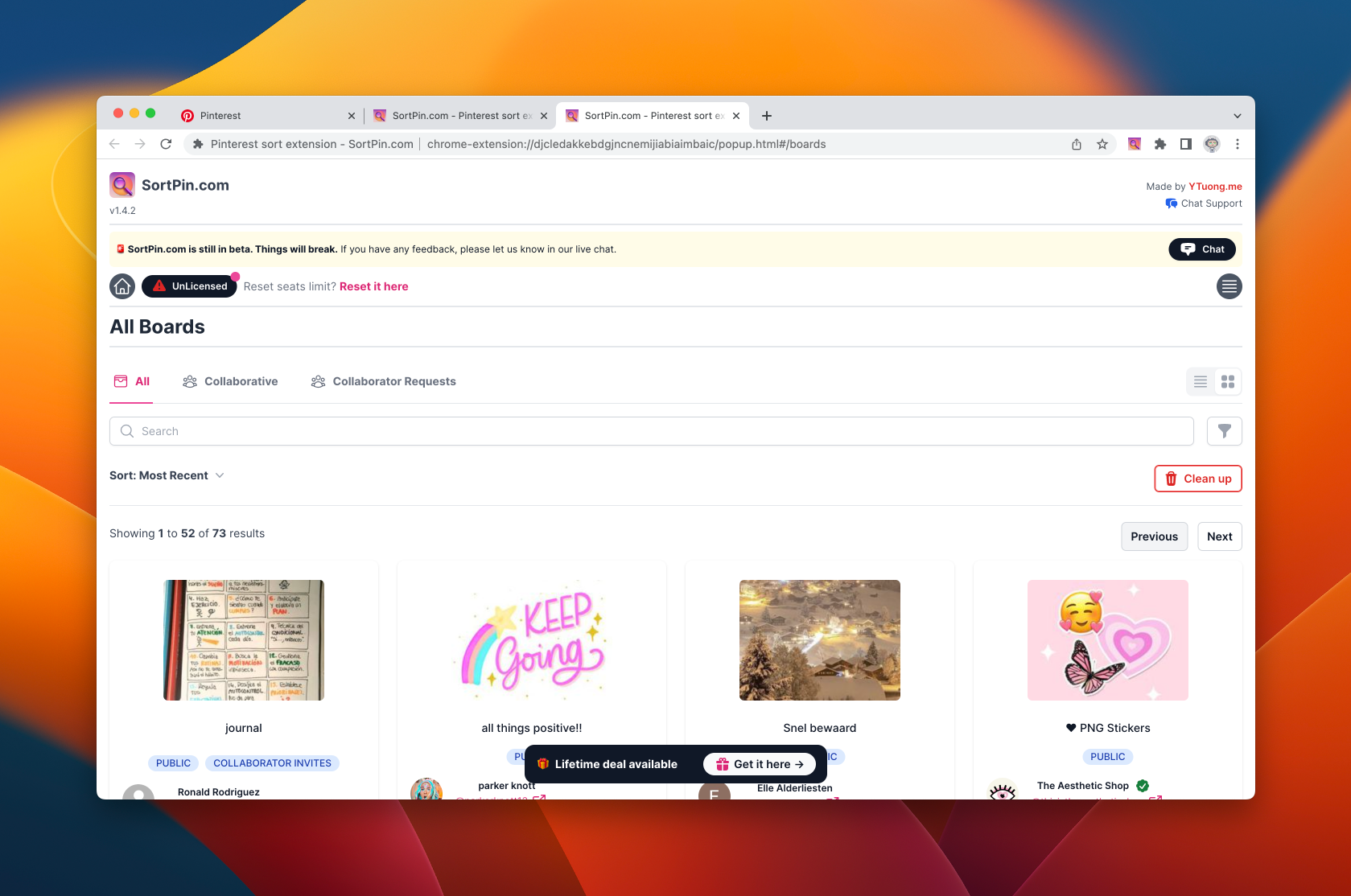Focus the boards Search field
The image size is (1351, 896).
click(x=652, y=431)
